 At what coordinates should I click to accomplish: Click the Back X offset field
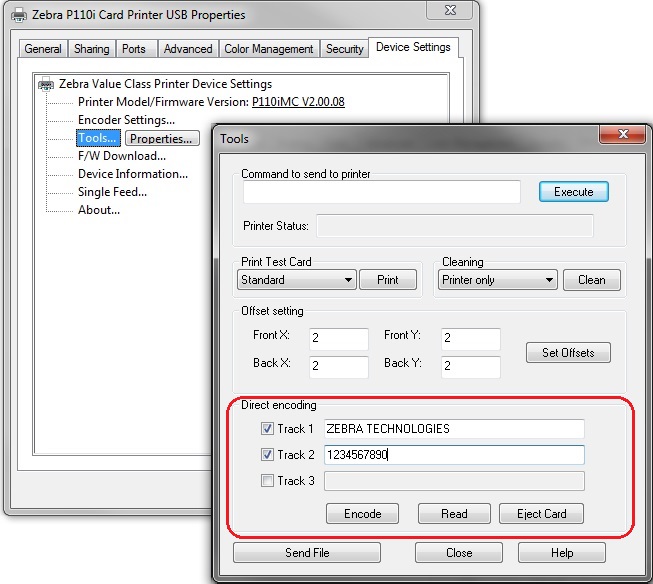coord(339,367)
